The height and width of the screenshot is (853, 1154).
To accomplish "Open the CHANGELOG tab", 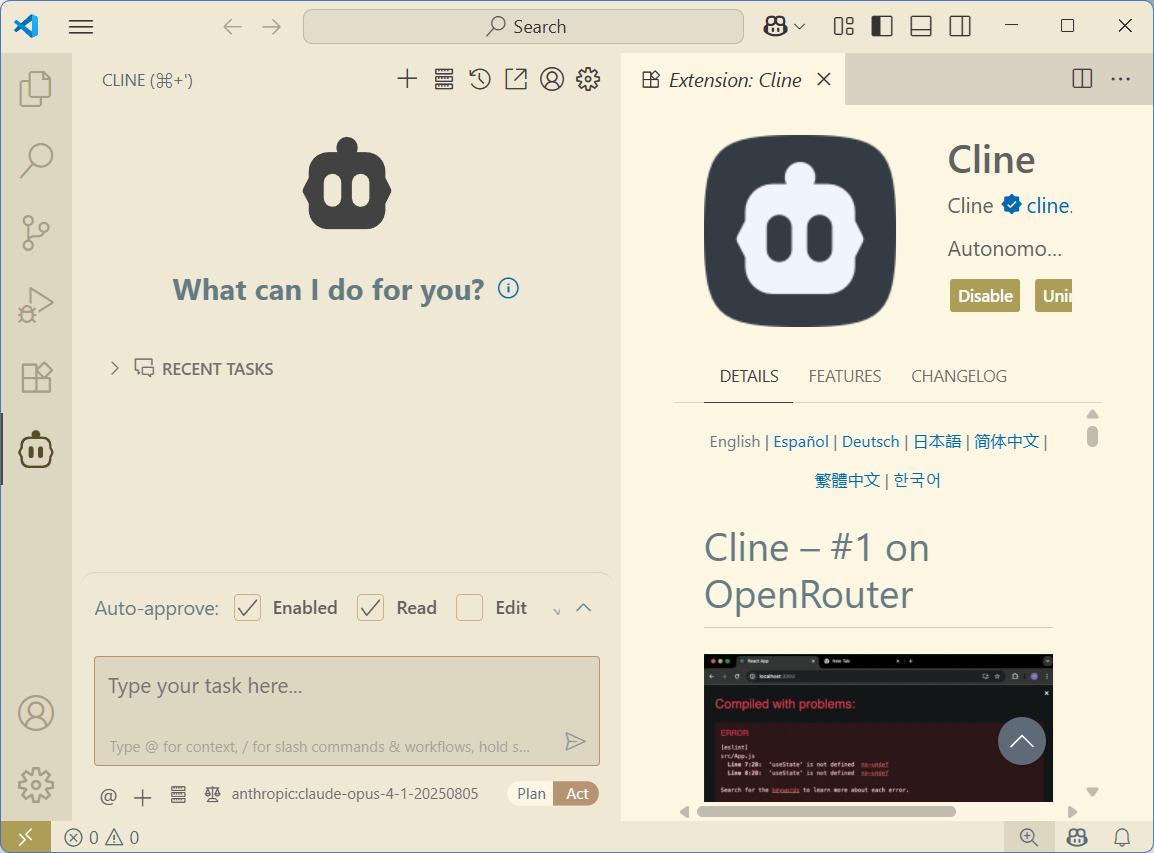I will [x=958, y=376].
